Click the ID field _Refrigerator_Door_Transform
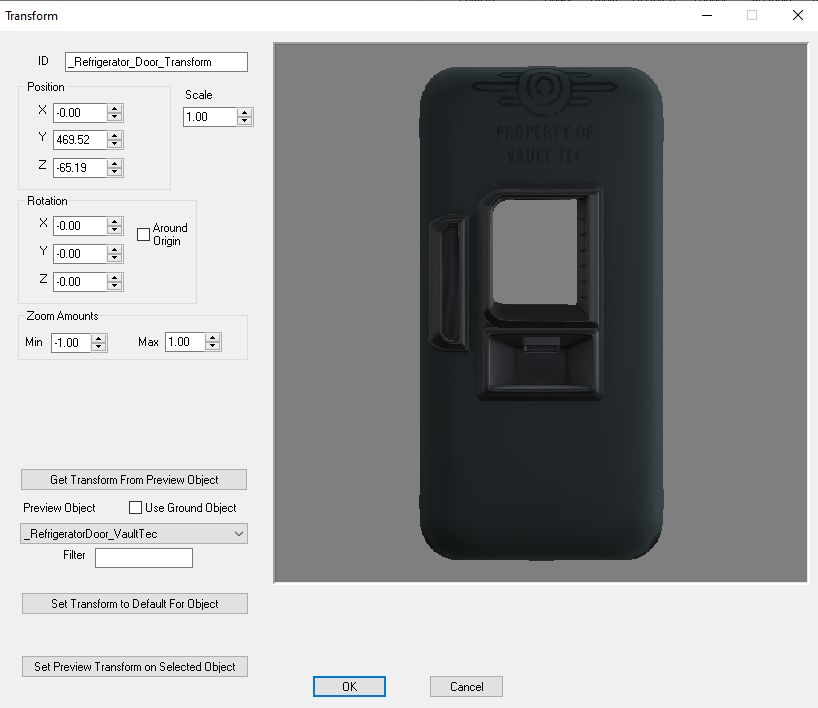This screenshot has width=818, height=708. pos(156,62)
